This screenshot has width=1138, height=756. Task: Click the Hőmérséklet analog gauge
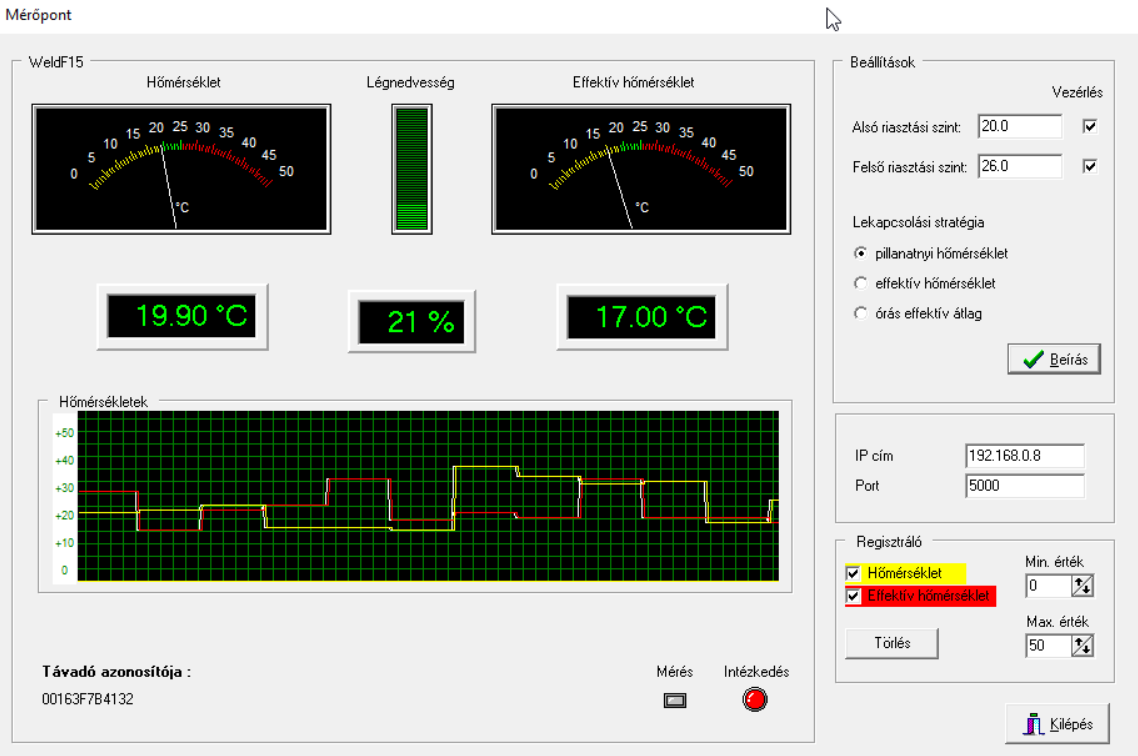click(181, 169)
